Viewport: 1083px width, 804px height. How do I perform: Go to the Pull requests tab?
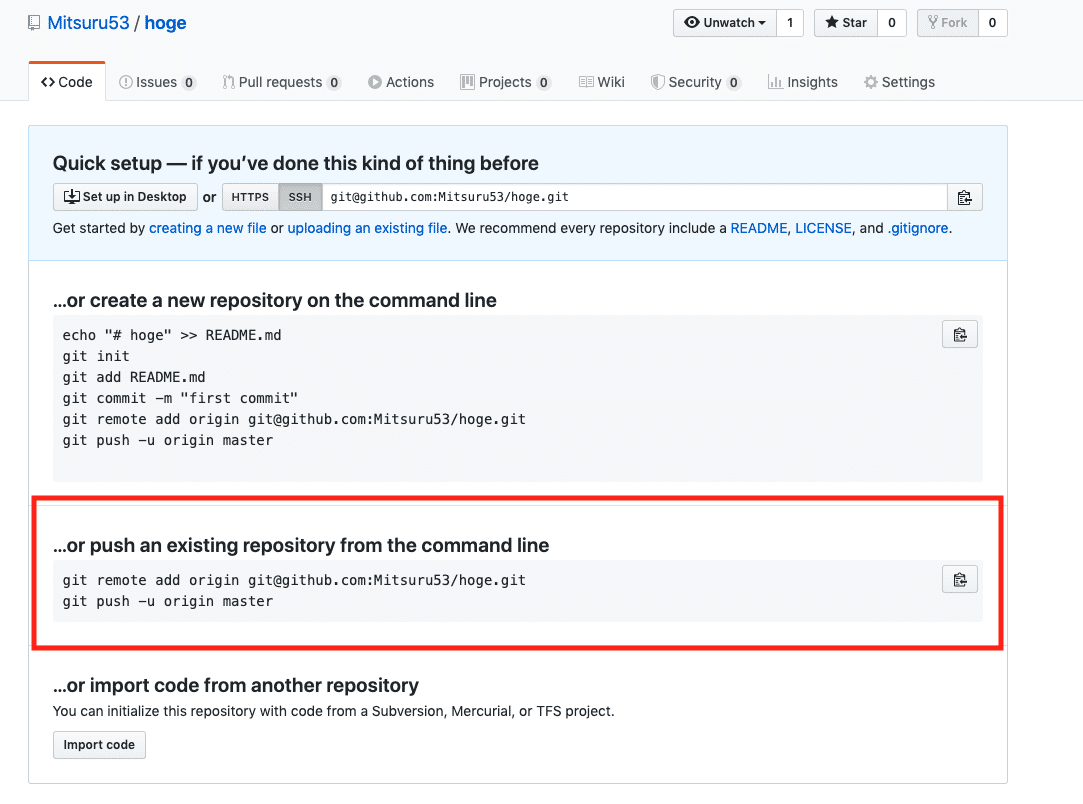click(280, 82)
